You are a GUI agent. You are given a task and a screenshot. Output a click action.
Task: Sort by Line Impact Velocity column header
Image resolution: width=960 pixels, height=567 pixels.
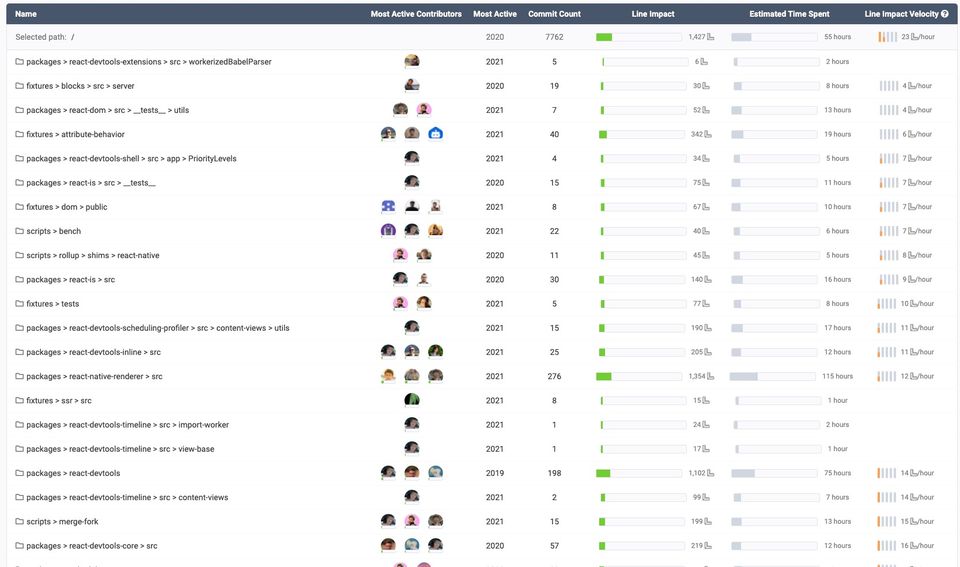pyautogui.click(x=901, y=13)
